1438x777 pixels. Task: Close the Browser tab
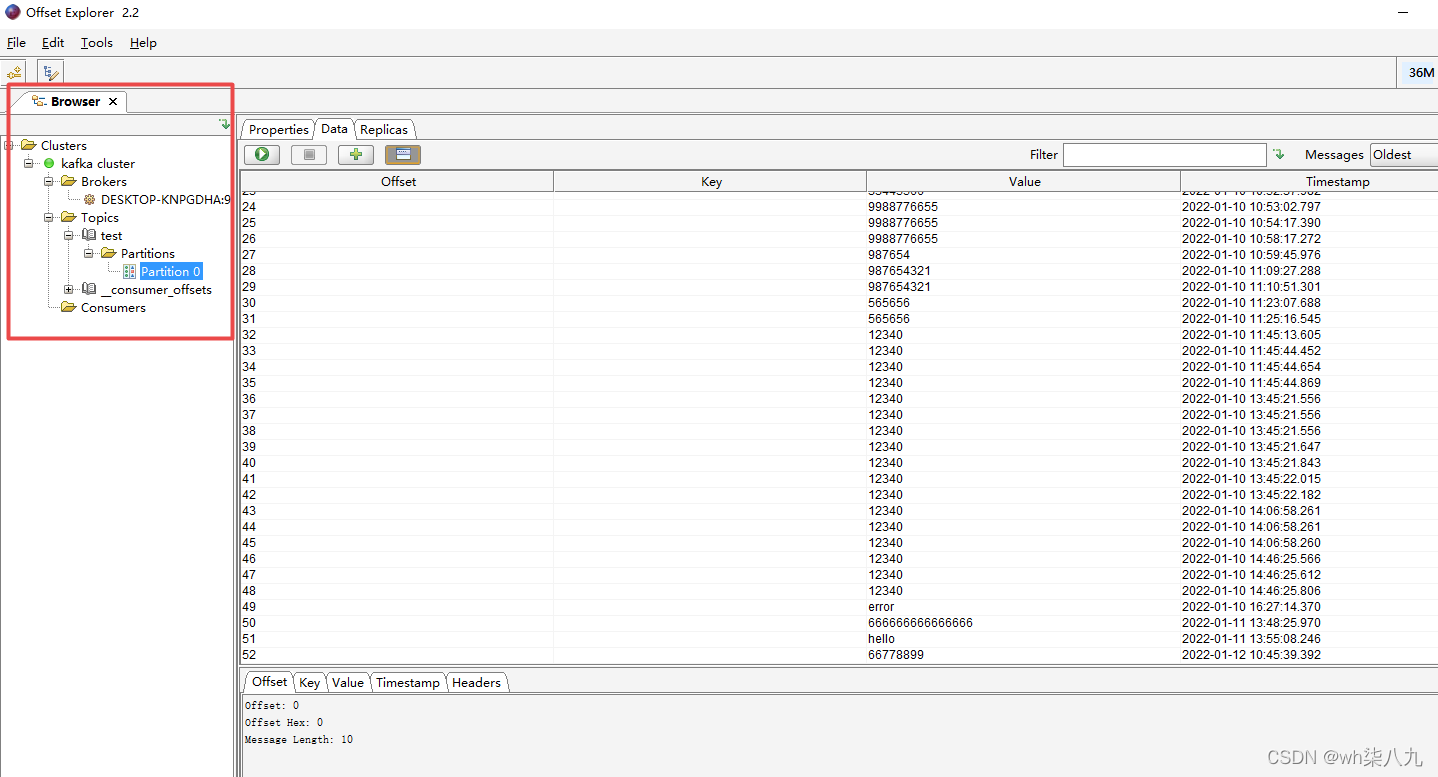[x=113, y=101]
